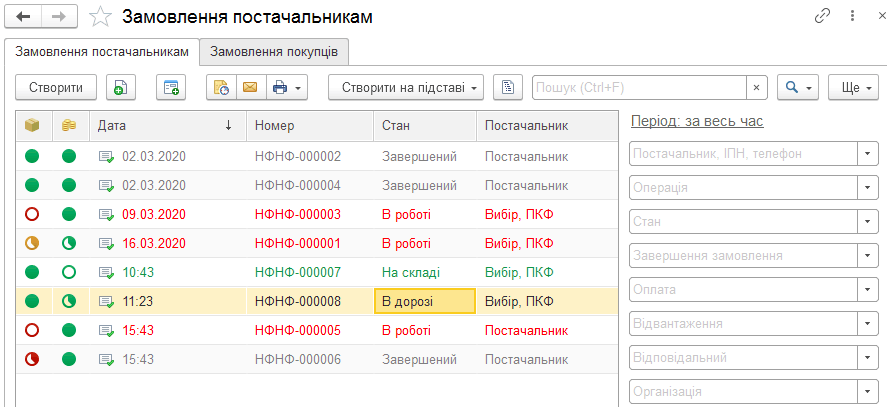The image size is (887, 407).
Task: Click pie payment icon of НФНФ-000001
Action: point(69,243)
